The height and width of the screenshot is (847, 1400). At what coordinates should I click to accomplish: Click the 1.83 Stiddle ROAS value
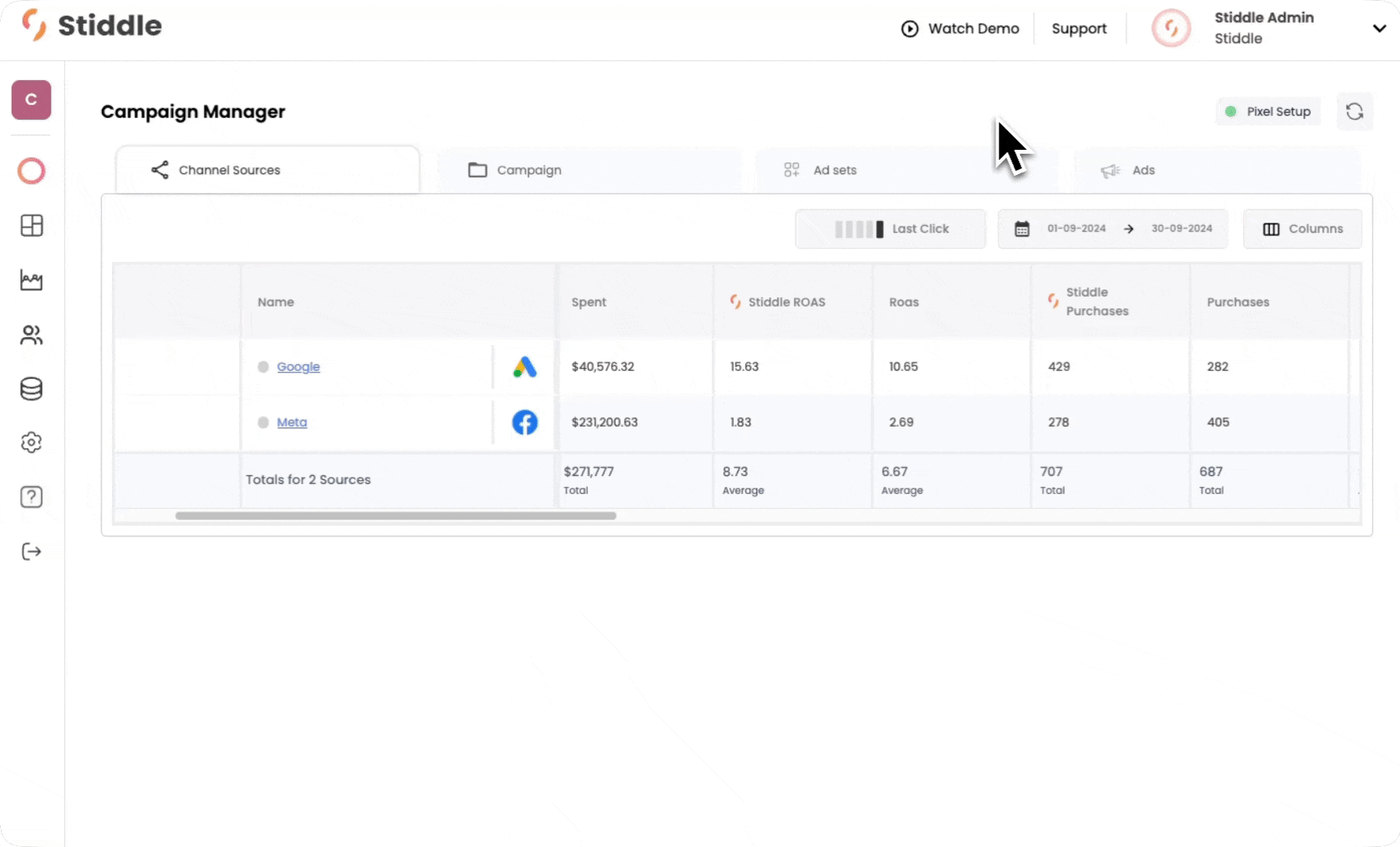(x=741, y=422)
